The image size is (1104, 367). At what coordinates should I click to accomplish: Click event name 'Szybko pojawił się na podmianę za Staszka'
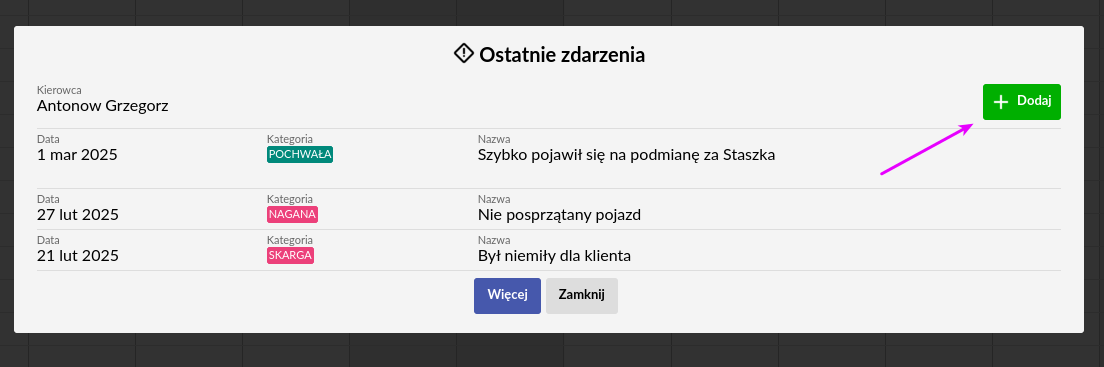[627, 155]
